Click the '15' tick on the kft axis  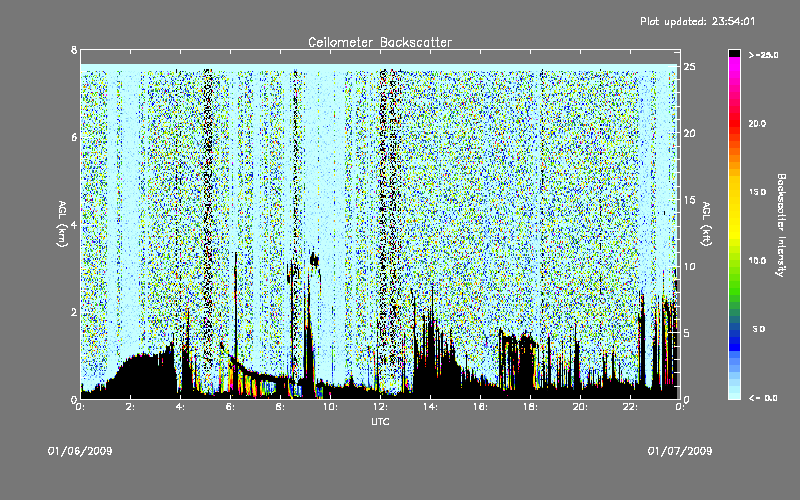[x=690, y=200]
